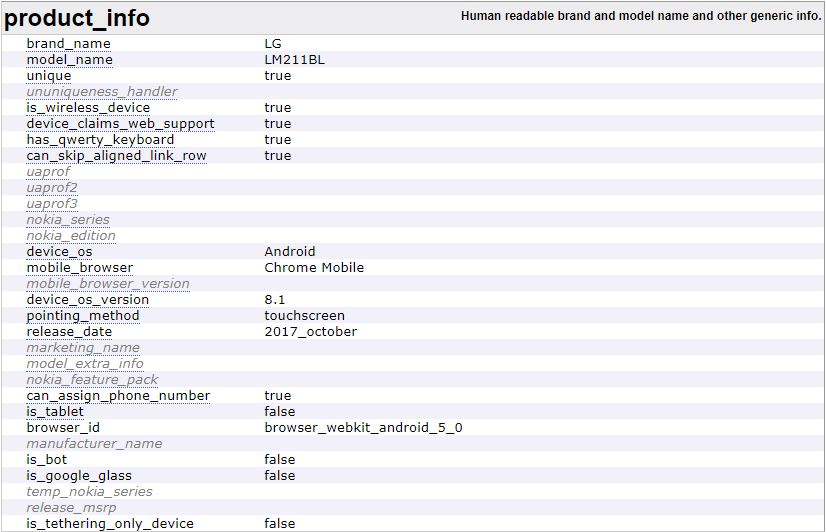Click can_skip_aligned_link_row label

116,156
